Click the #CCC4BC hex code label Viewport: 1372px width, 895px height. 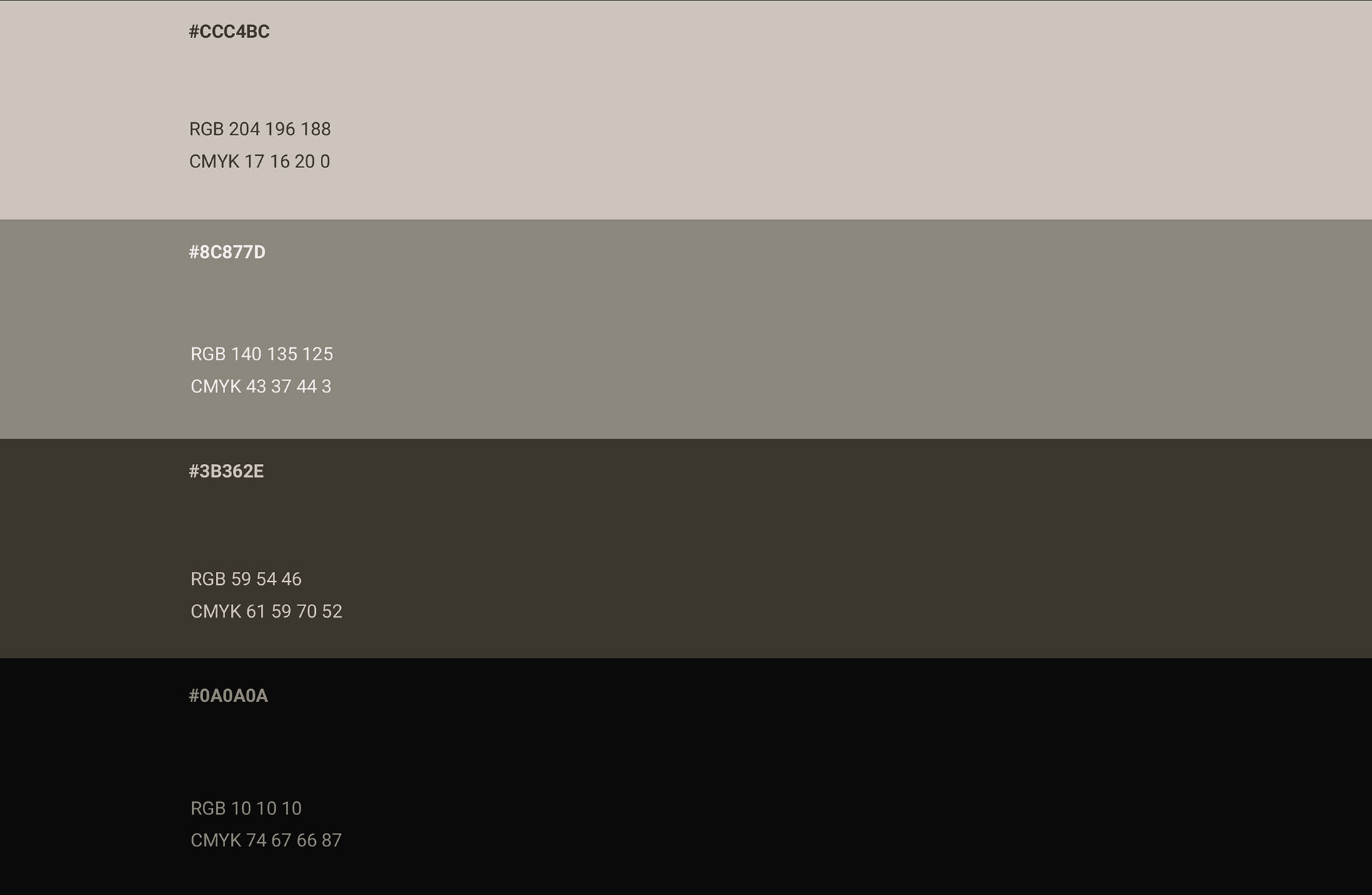[x=229, y=31]
